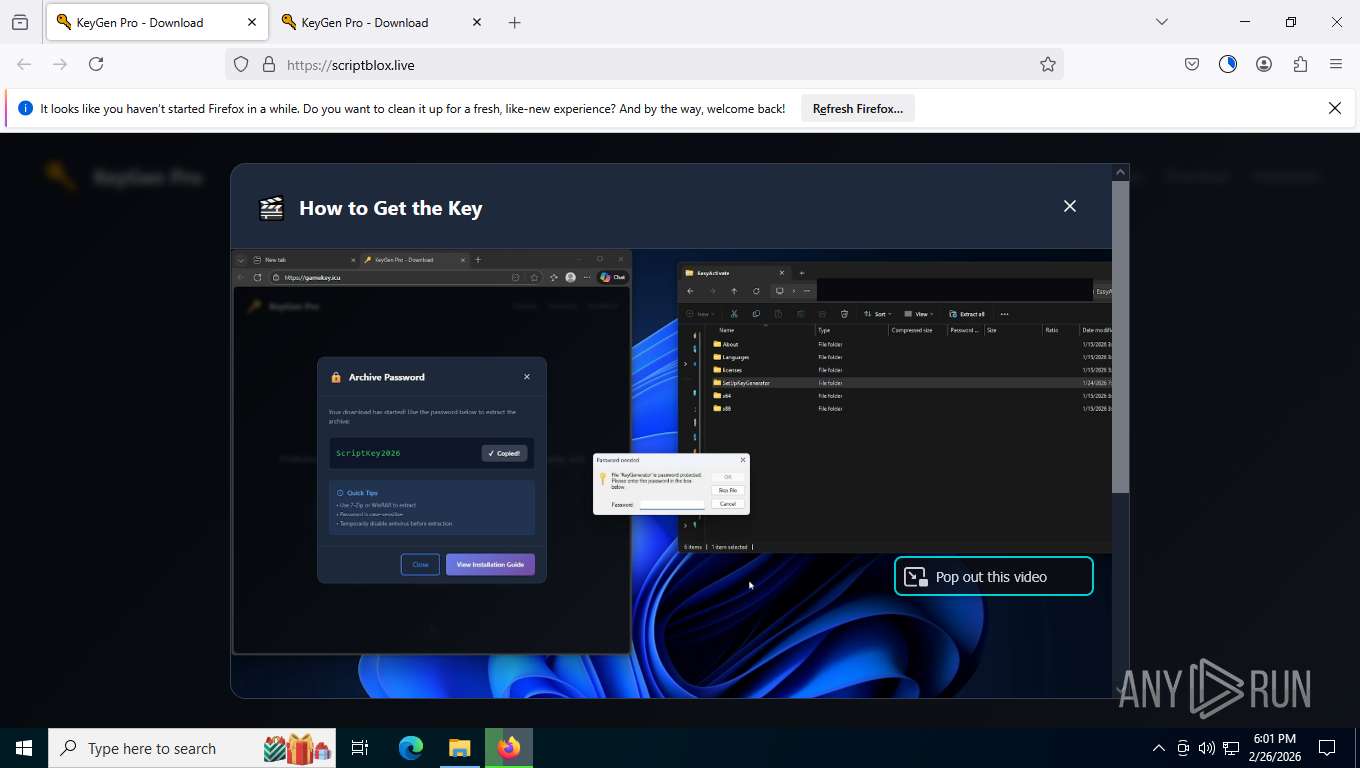
Task: Bookmark this page with star
Action: coord(1047,64)
